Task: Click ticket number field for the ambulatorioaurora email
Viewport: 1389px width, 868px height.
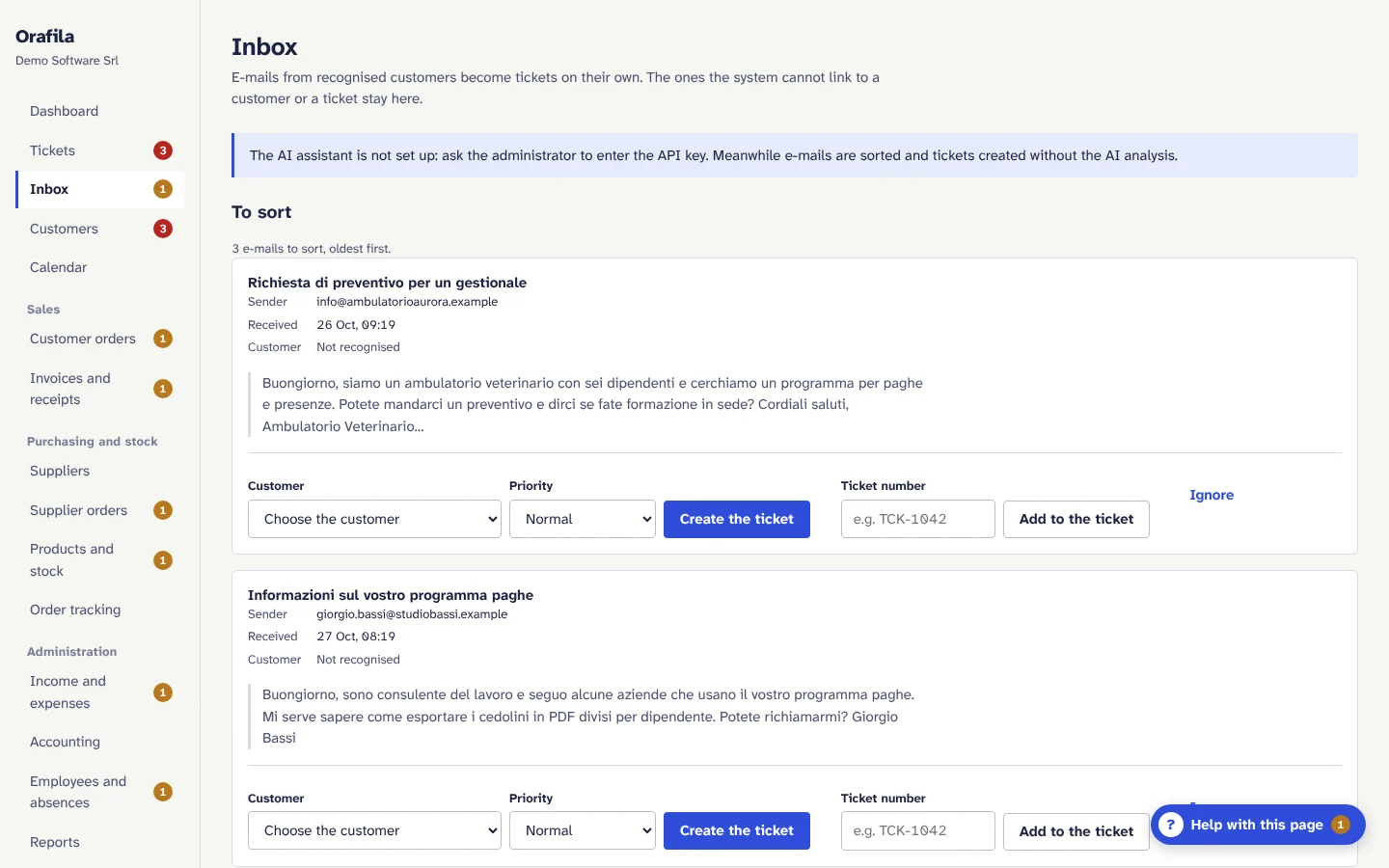Action: (918, 519)
